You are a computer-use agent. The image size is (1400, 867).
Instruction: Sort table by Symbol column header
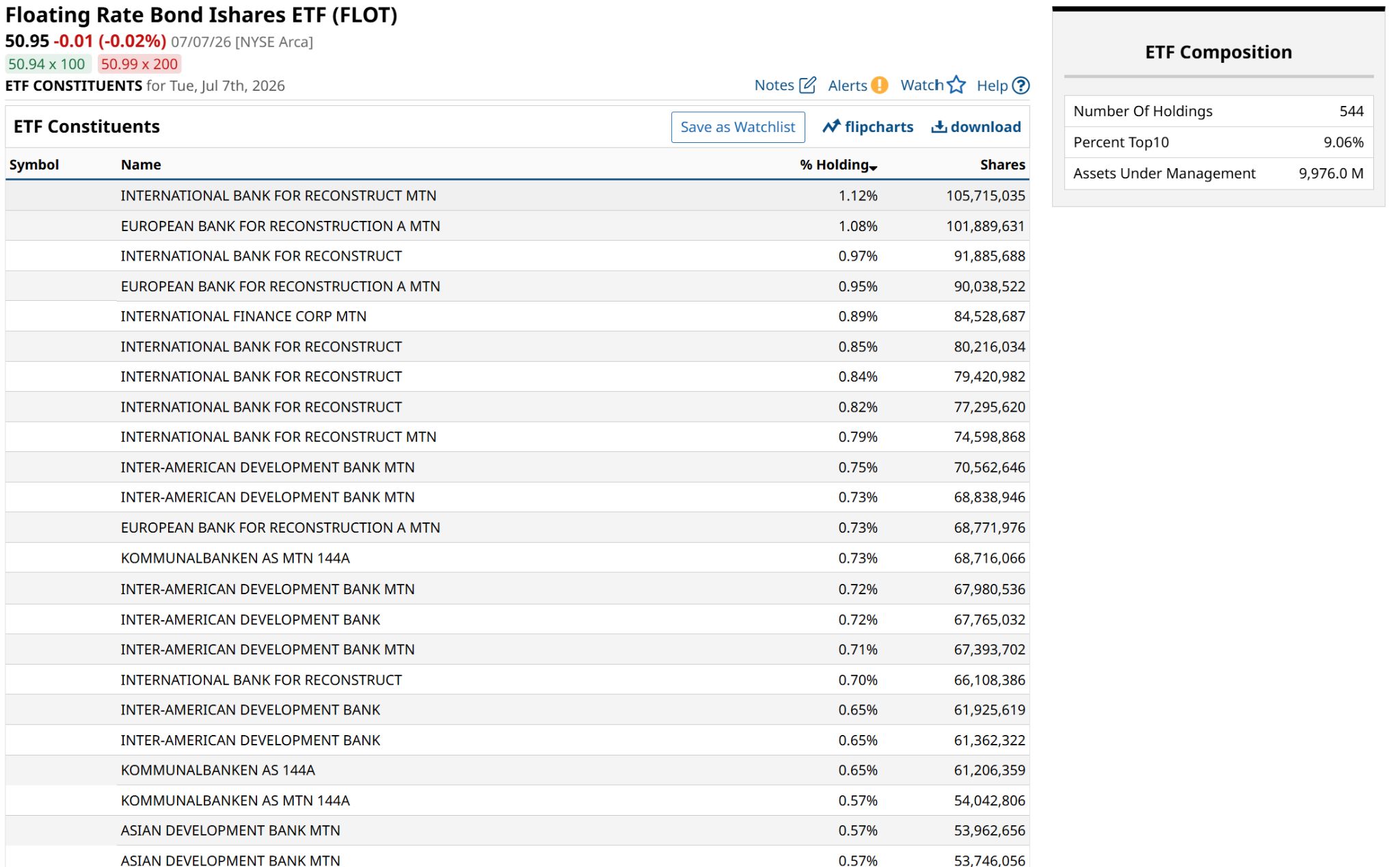coord(34,165)
